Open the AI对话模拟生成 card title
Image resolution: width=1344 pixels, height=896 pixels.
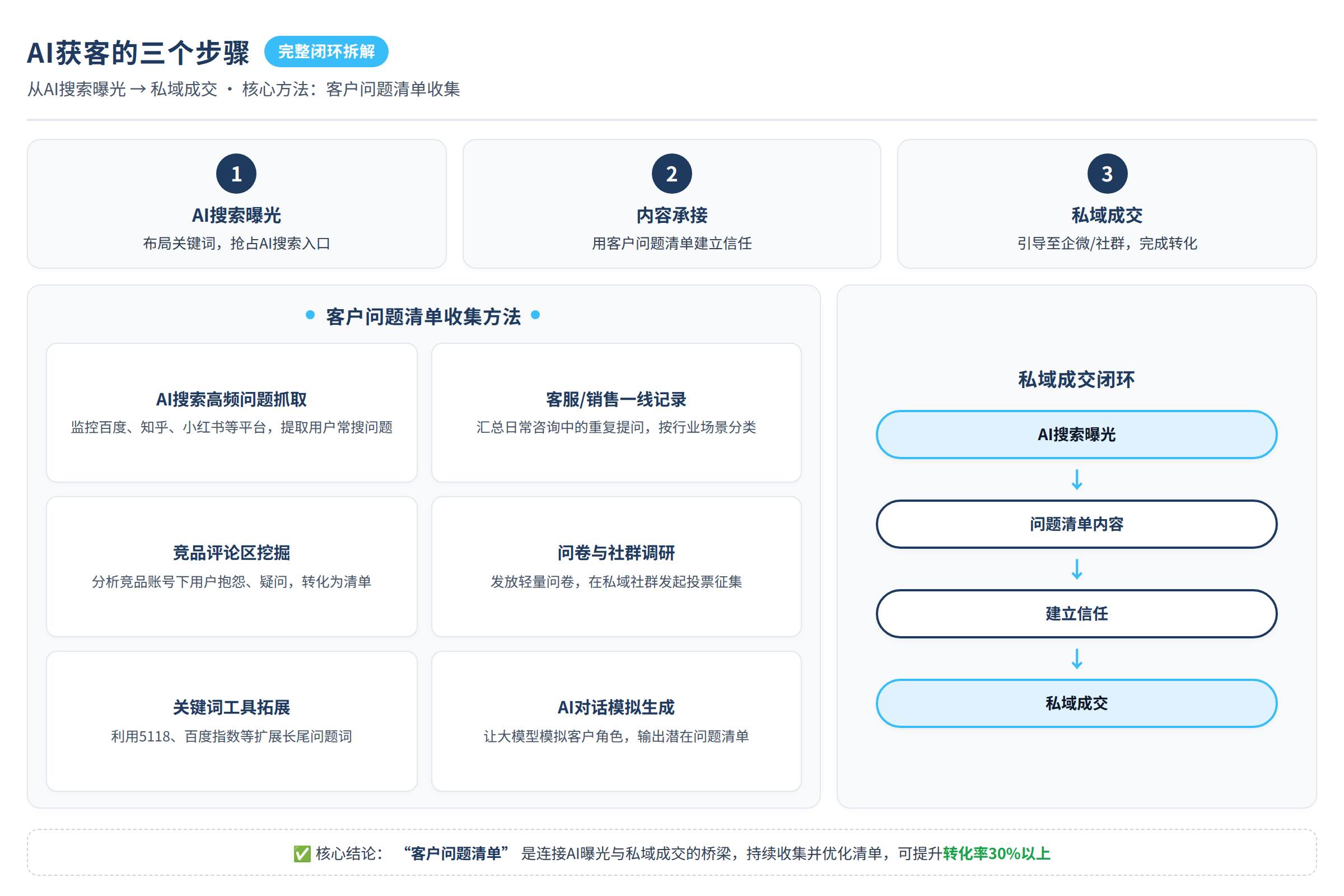pyautogui.click(x=616, y=707)
